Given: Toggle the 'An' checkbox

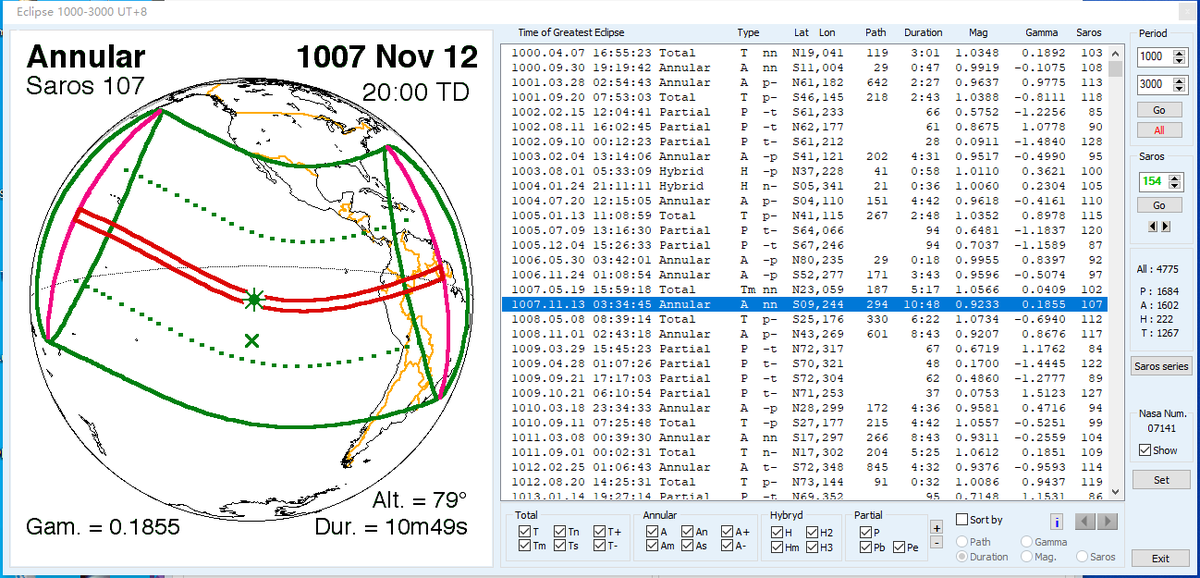Looking at the screenshot, I should [x=687, y=532].
